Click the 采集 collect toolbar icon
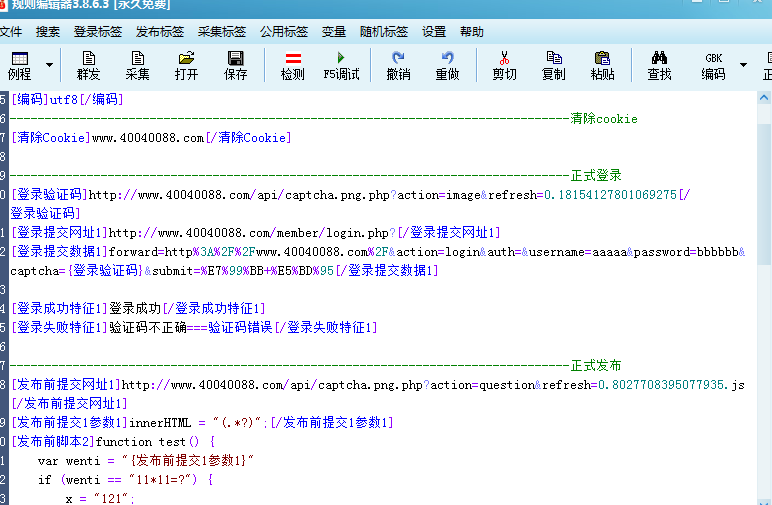The height and width of the screenshot is (505, 772). tap(137, 65)
